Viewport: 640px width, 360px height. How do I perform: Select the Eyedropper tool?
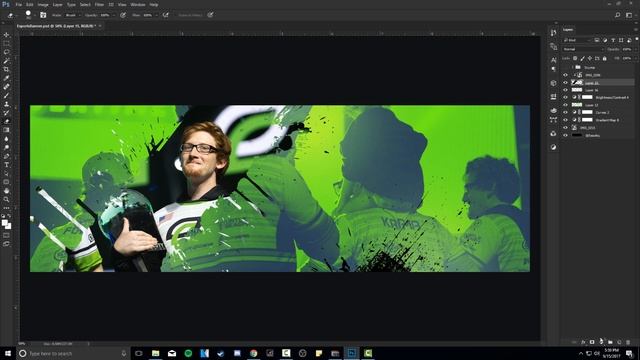point(7,78)
